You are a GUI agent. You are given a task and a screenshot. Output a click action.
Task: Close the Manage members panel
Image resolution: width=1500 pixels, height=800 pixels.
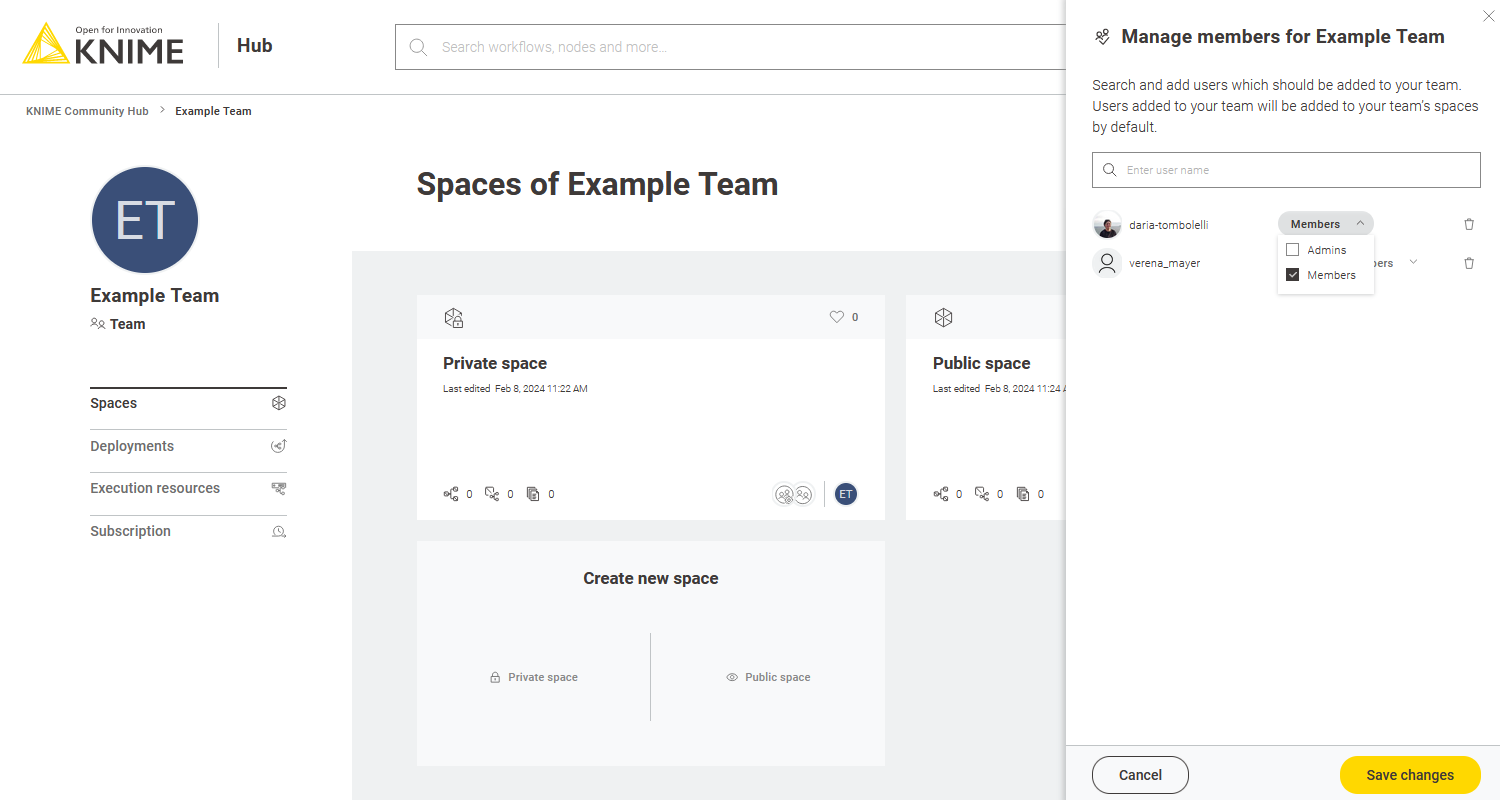pos(1487,15)
